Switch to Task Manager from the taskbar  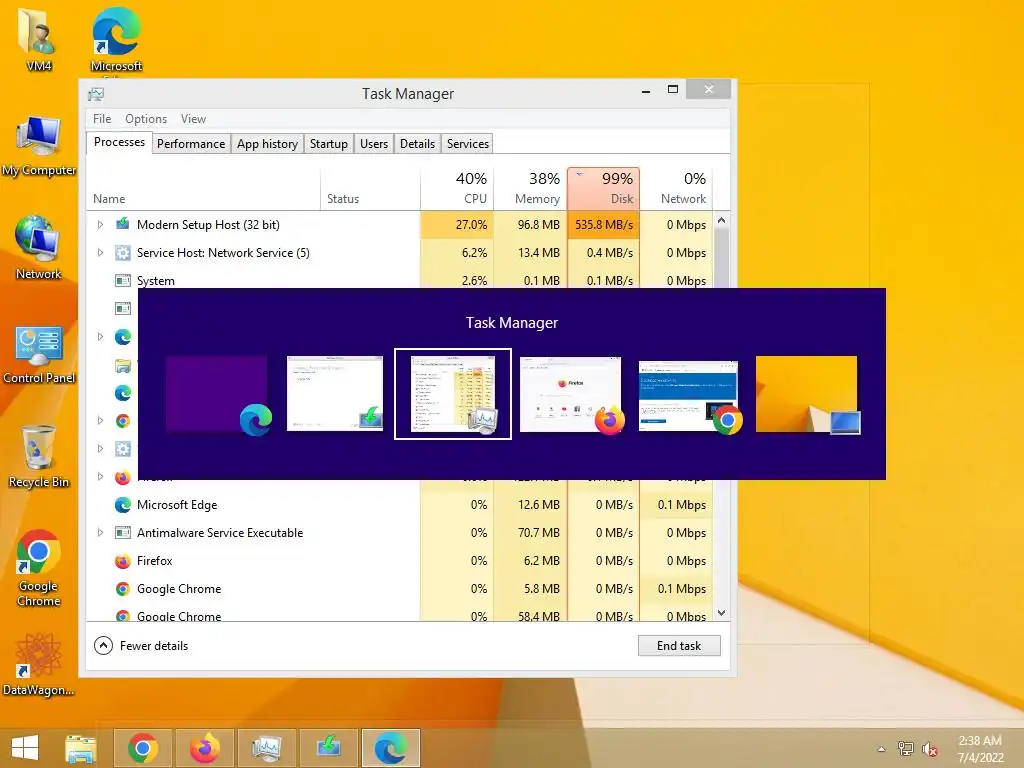266,748
